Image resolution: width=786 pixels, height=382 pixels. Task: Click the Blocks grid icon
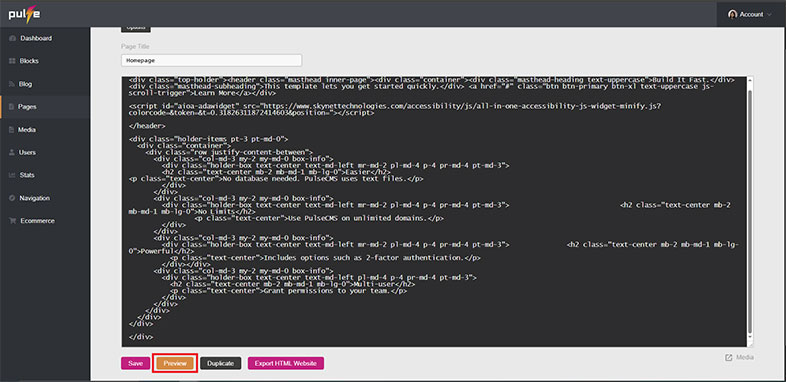[x=13, y=61]
